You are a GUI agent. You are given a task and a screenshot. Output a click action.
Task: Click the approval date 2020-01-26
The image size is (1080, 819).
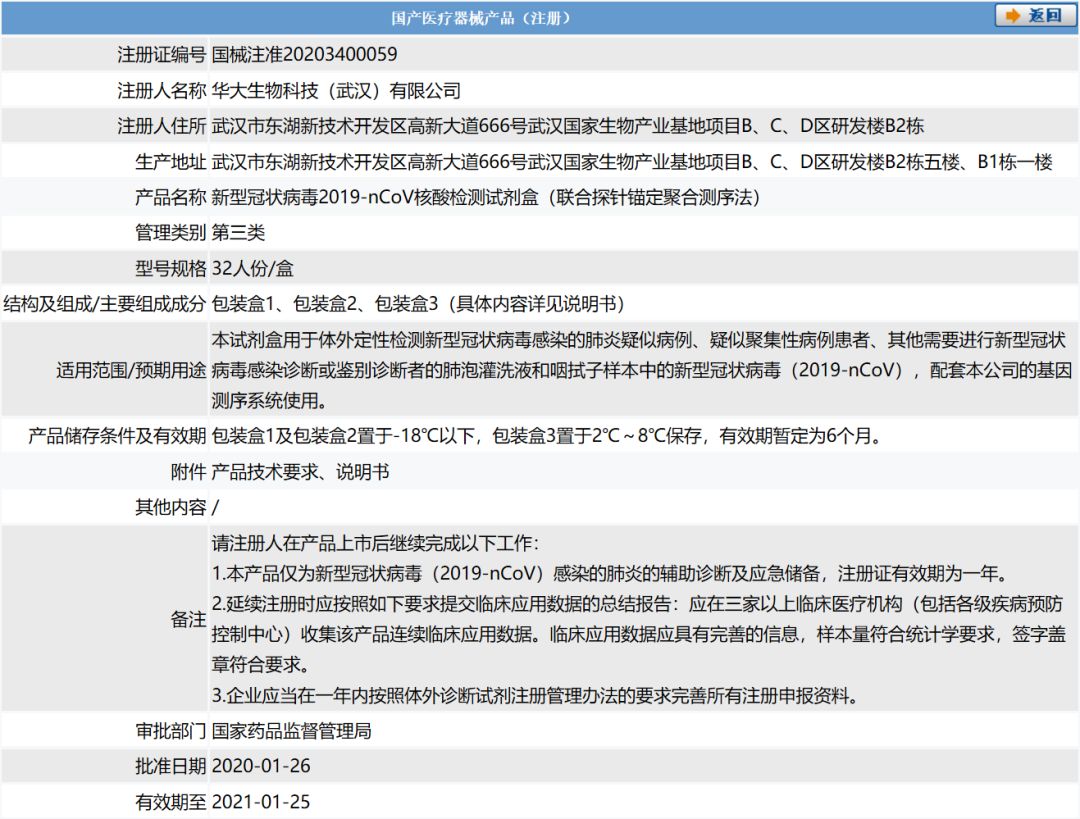[x=262, y=766]
